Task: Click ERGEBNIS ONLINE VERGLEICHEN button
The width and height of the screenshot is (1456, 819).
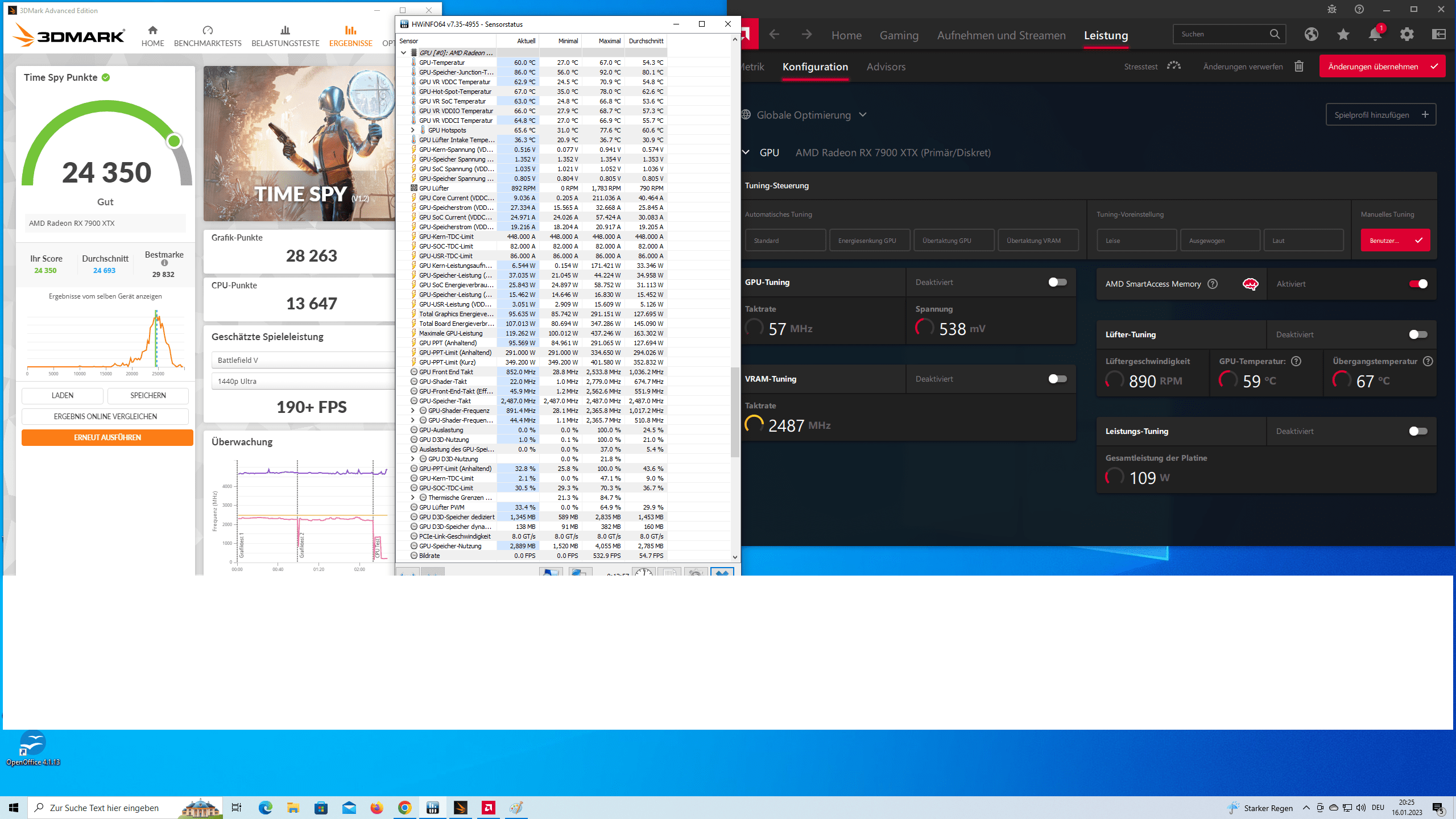Action: [x=105, y=416]
